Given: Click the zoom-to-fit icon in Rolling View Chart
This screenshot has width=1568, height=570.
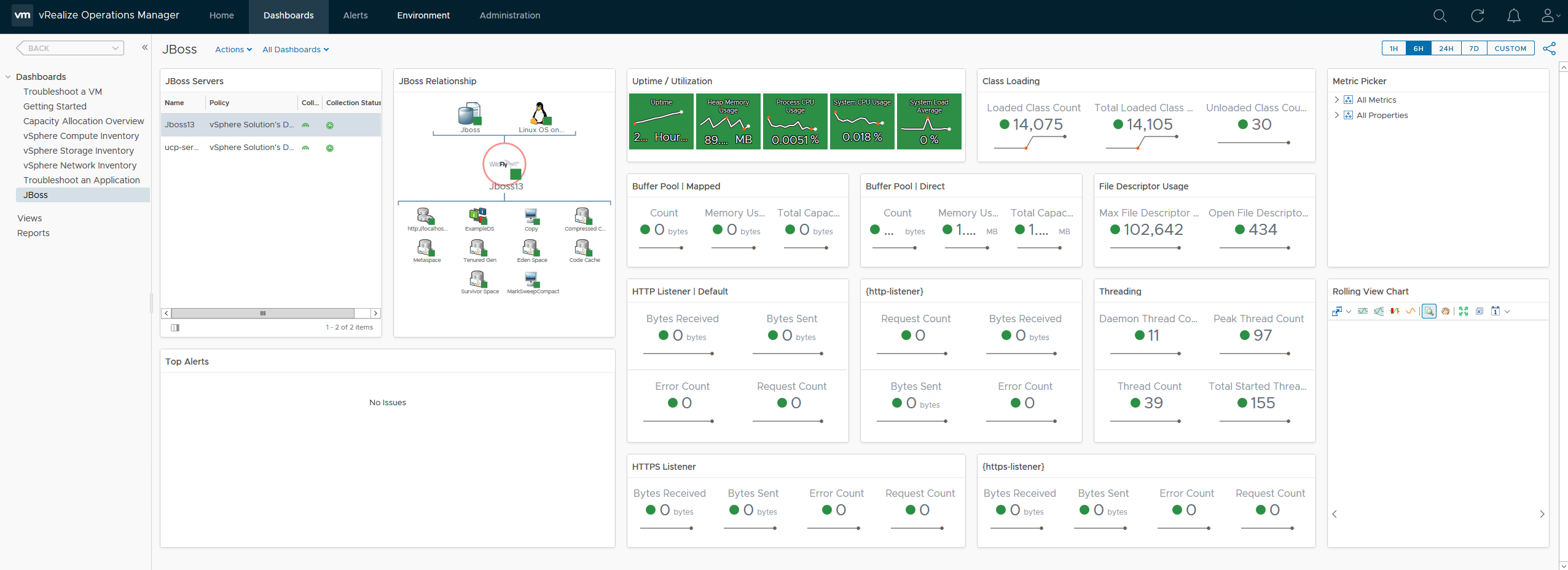Looking at the screenshot, I should point(1464,311).
